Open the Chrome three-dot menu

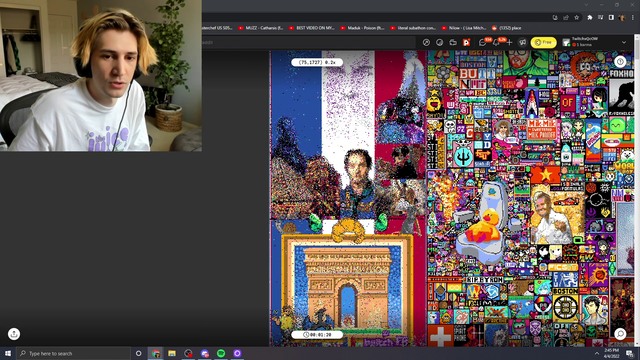tap(633, 18)
